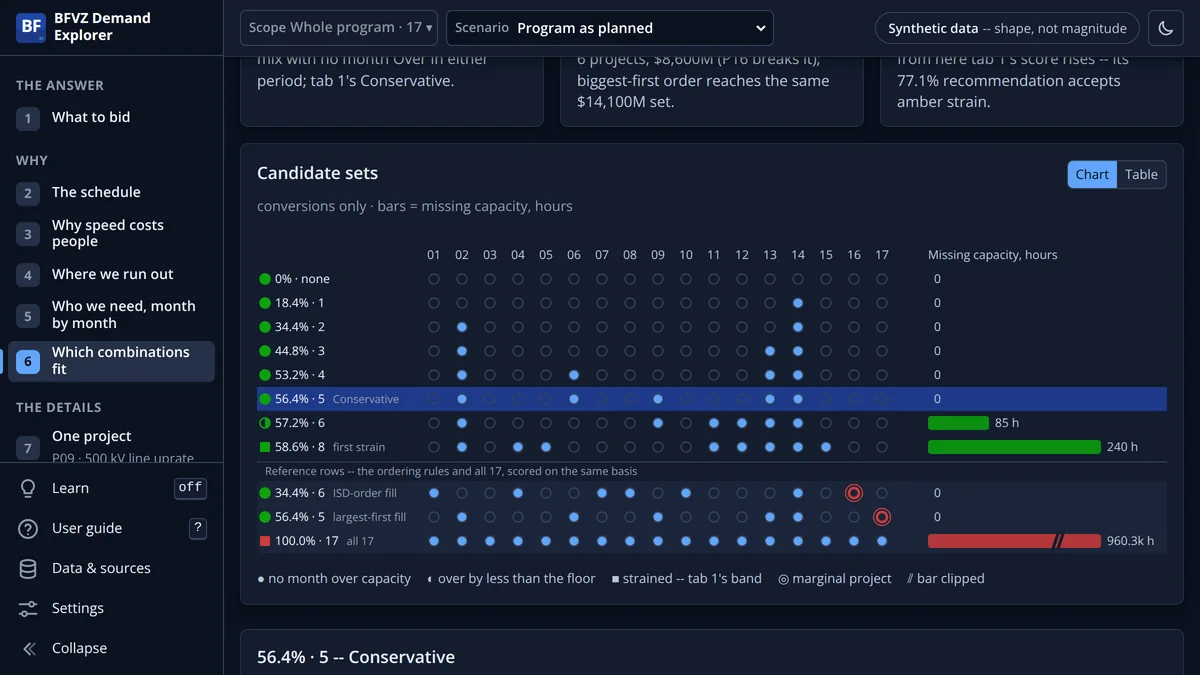Toggle project 01 dot in the none row
Viewport: 1200px width, 675px height.
click(x=433, y=279)
